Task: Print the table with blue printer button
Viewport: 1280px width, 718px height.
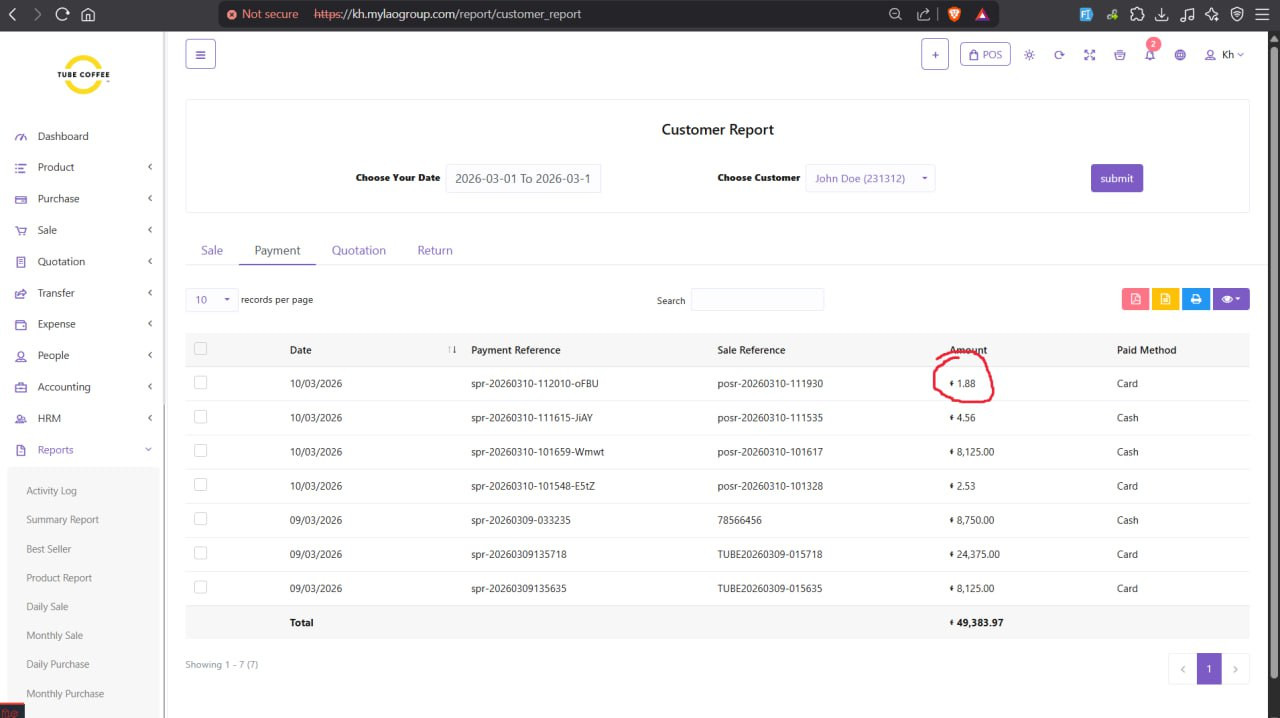Action: 1194,298
